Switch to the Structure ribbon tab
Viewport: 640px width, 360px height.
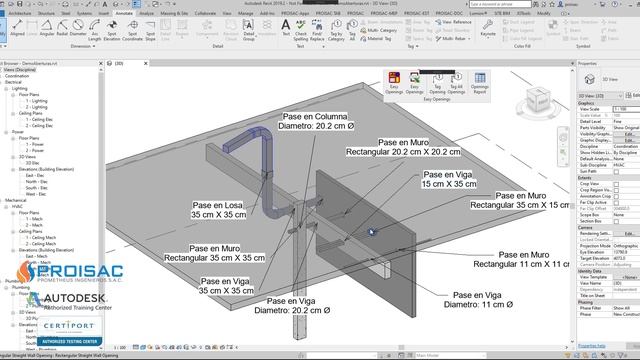pos(46,13)
